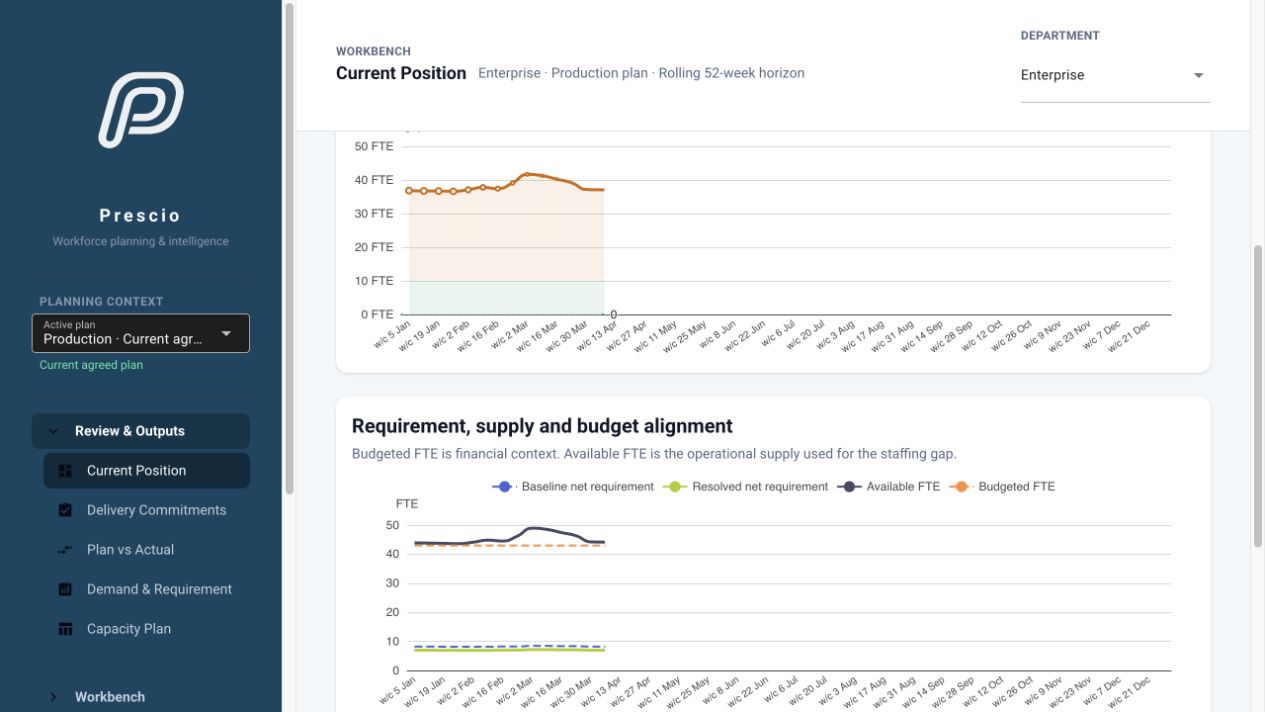Open Plan vs Actual page

[147, 550]
